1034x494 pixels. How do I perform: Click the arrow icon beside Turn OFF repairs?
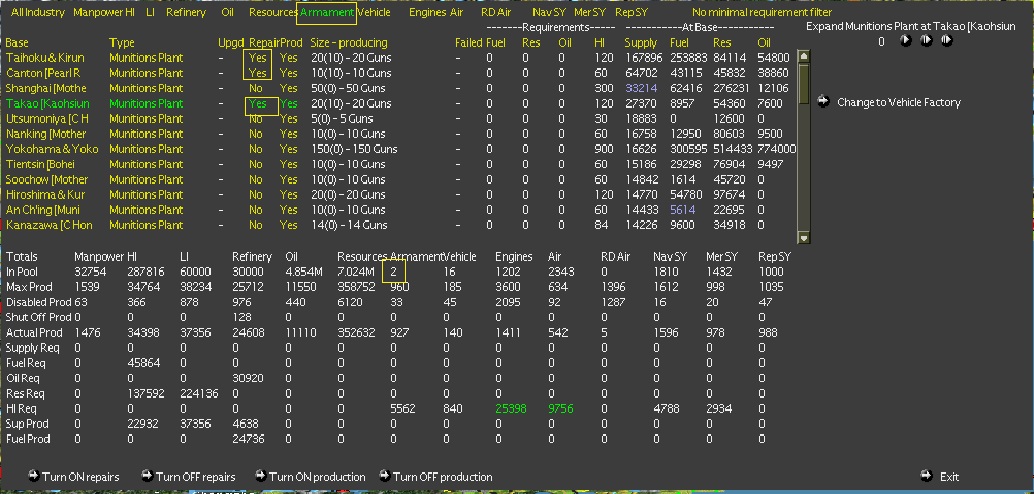click(147, 476)
